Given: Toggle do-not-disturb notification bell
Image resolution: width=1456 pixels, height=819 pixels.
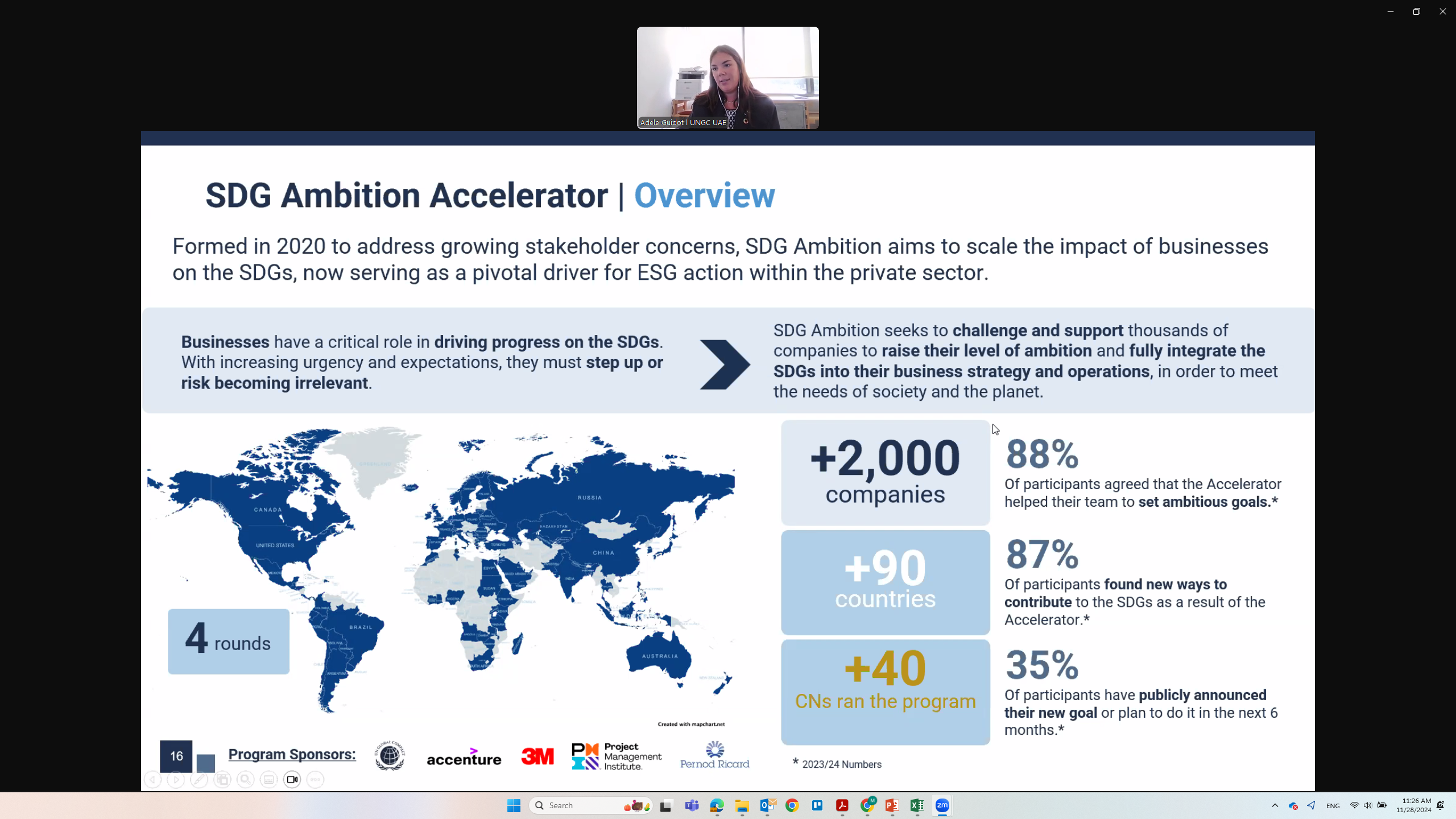Looking at the screenshot, I should tap(1441, 805).
